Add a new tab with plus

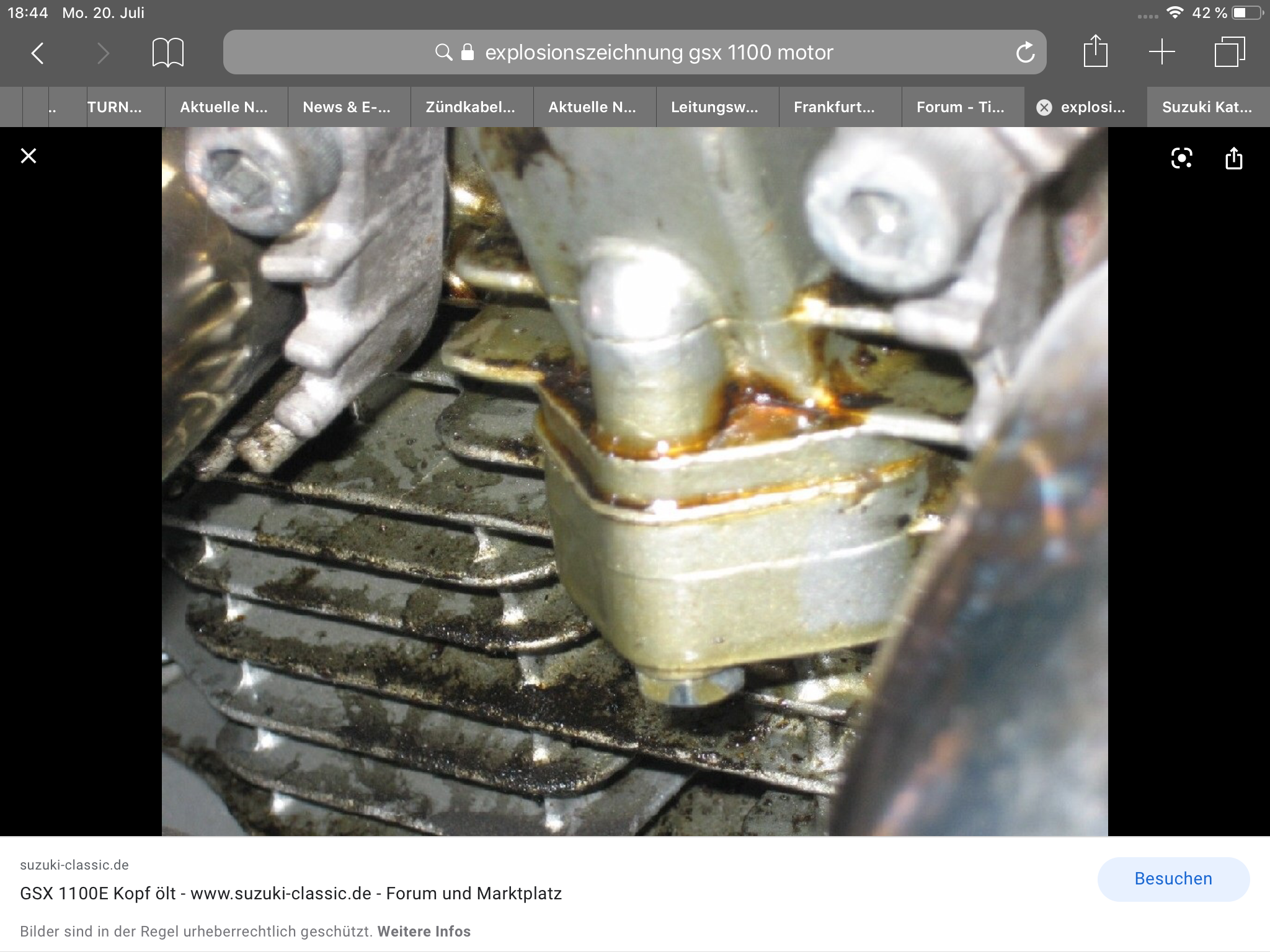1161,52
